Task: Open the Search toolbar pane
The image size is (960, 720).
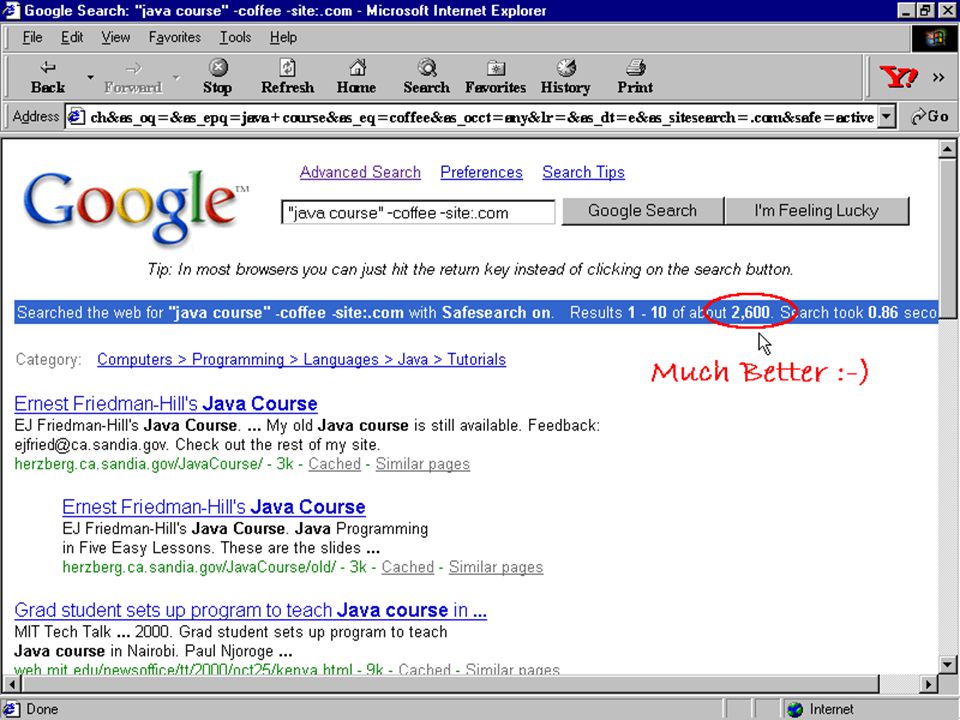Action: 426,77
